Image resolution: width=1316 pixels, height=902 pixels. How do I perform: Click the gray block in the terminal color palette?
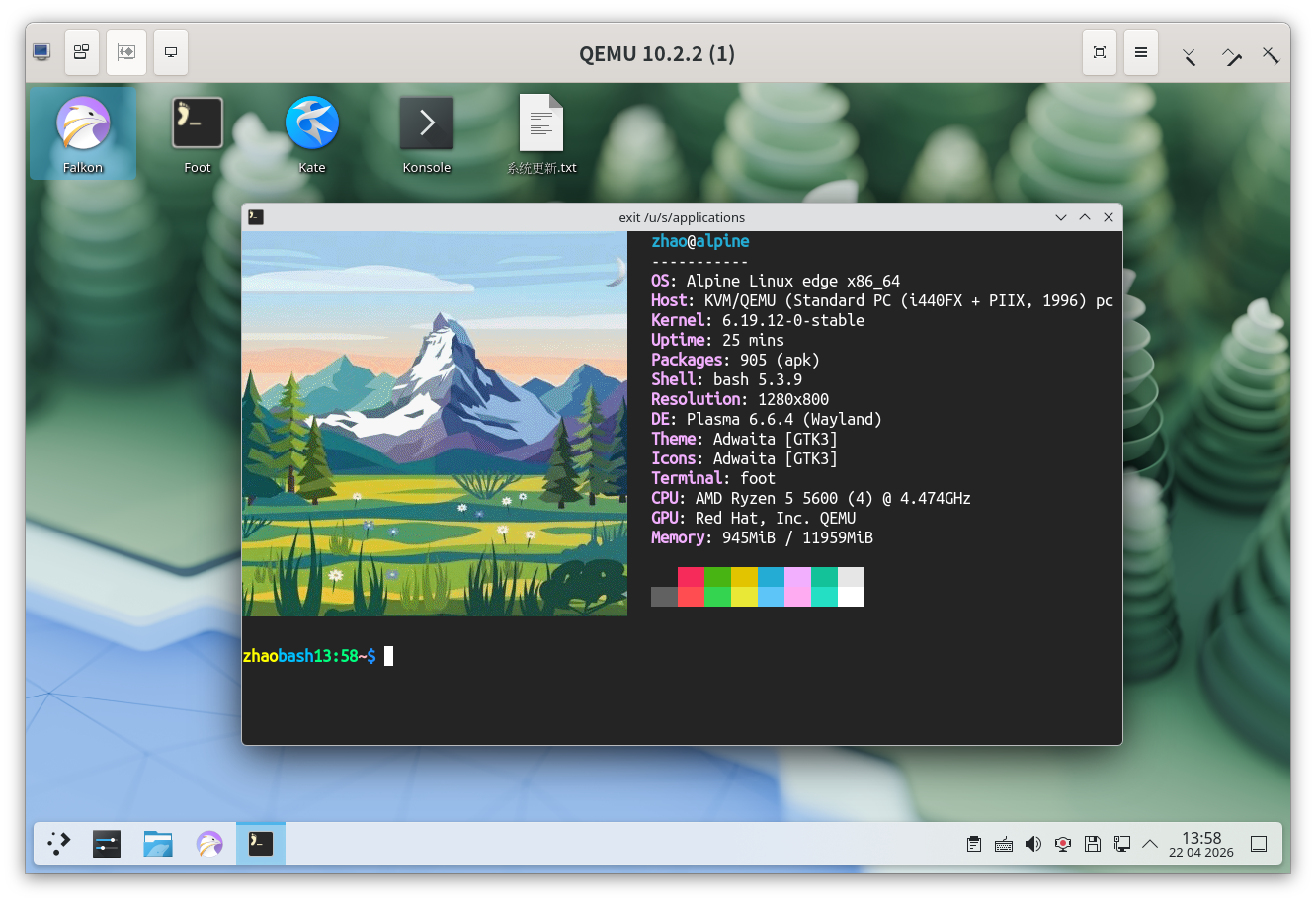coord(664,597)
